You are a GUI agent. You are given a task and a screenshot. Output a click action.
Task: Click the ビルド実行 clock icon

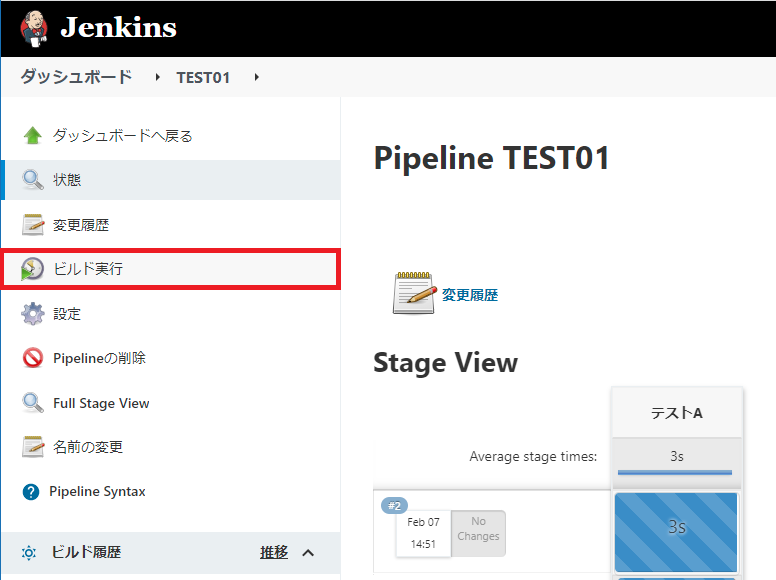point(33,269)
